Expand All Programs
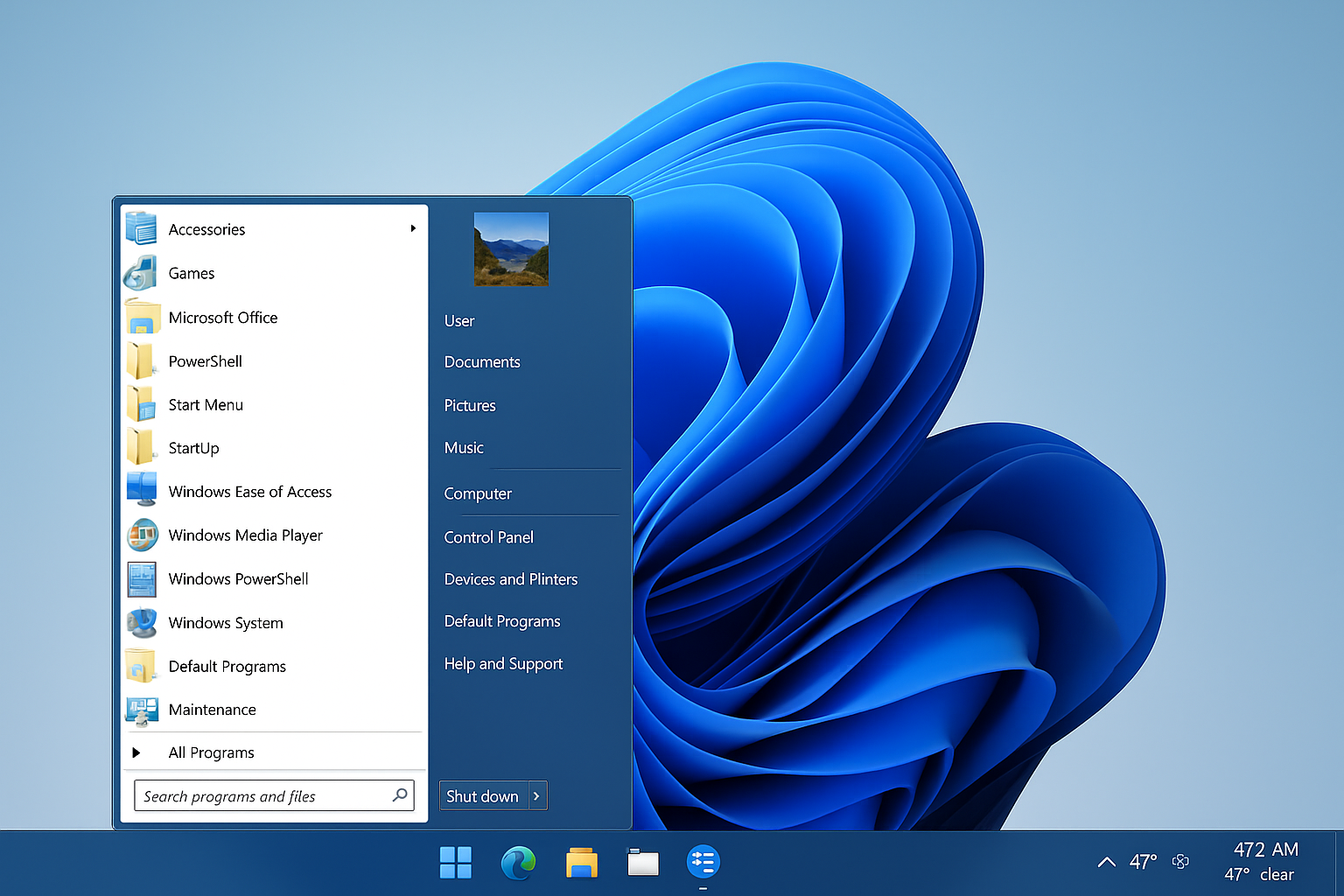Image resolution: width=1344 pixels, height=896 pixels. (211, 752)
